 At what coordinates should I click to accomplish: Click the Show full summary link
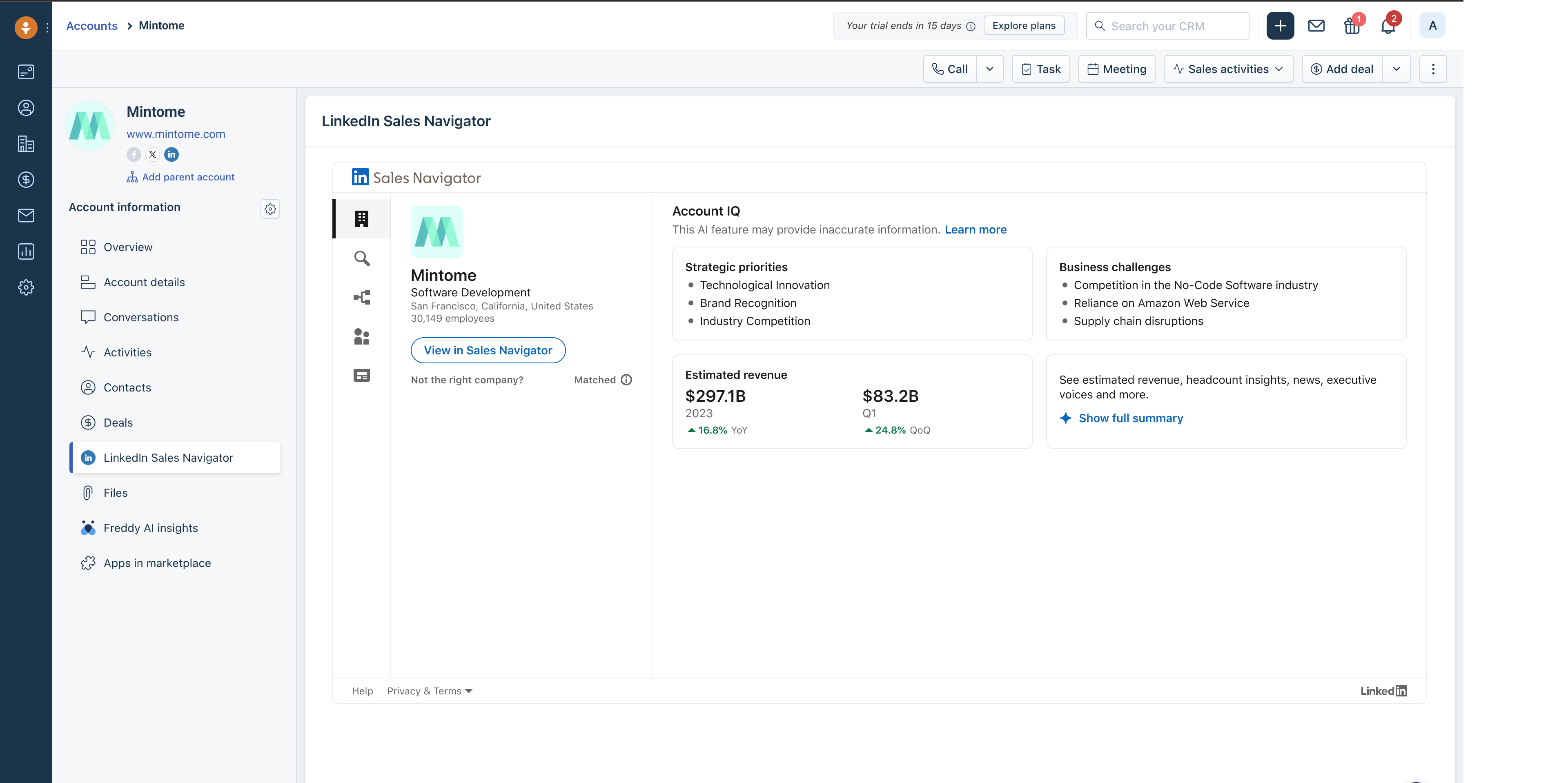tap(1130, 418)
